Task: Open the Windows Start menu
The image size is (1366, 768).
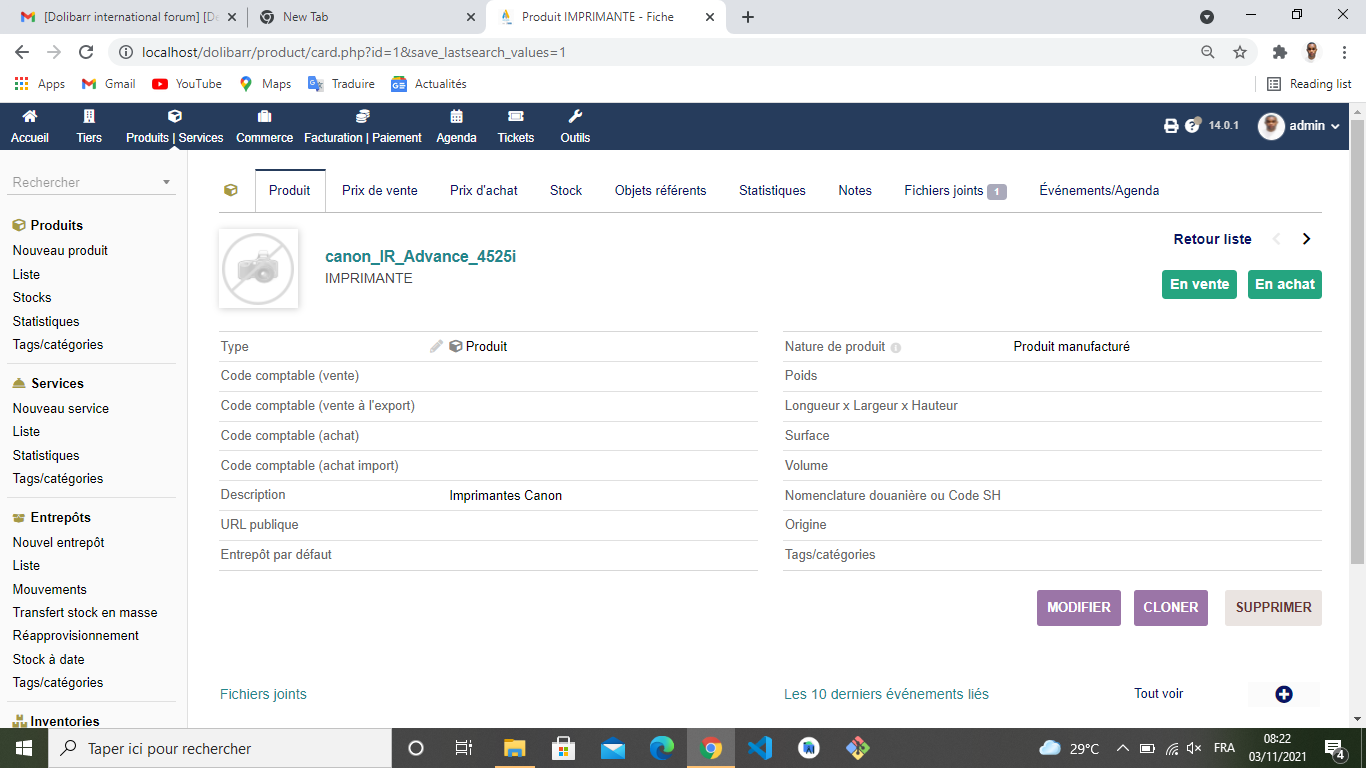Action: click(23, 748)
